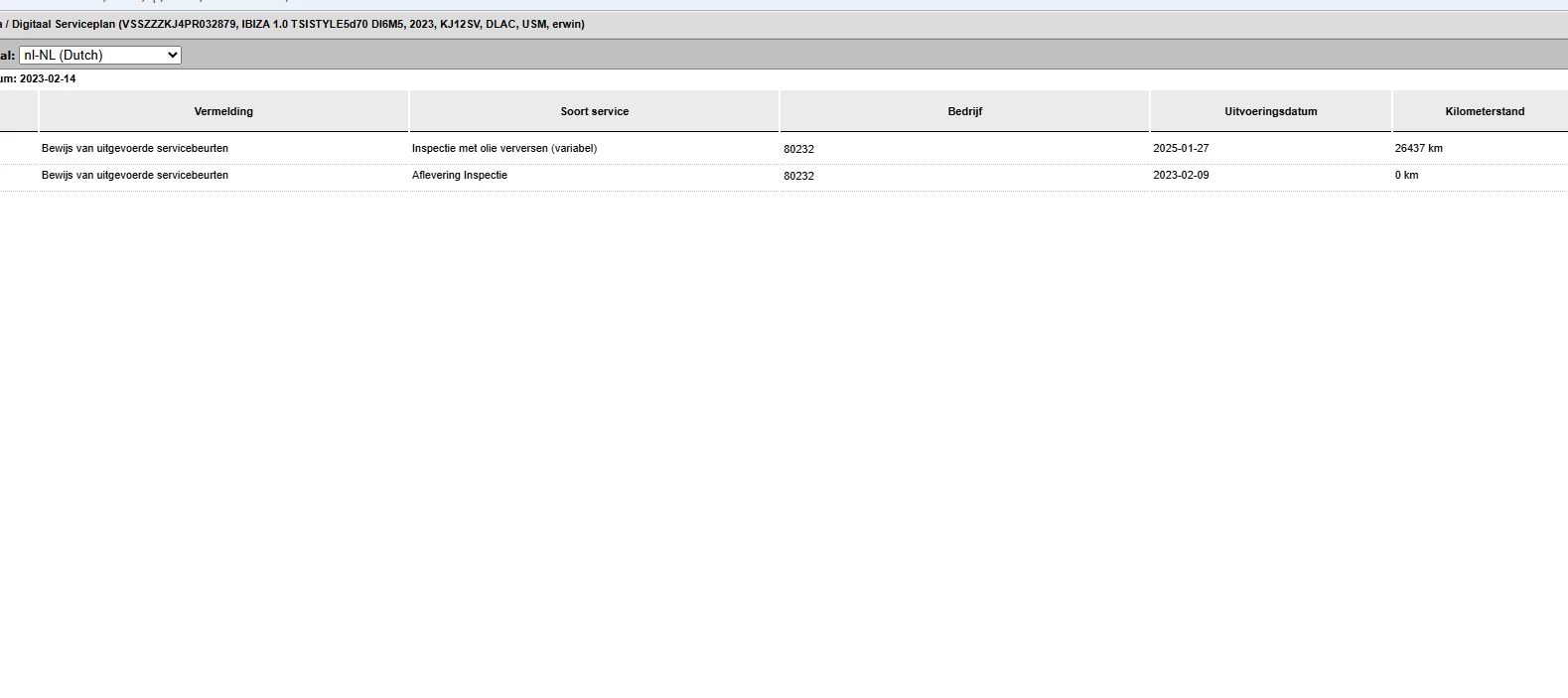Click company code 80232 in first row
The image size is (1568, 698).
(x=798, y=149)
